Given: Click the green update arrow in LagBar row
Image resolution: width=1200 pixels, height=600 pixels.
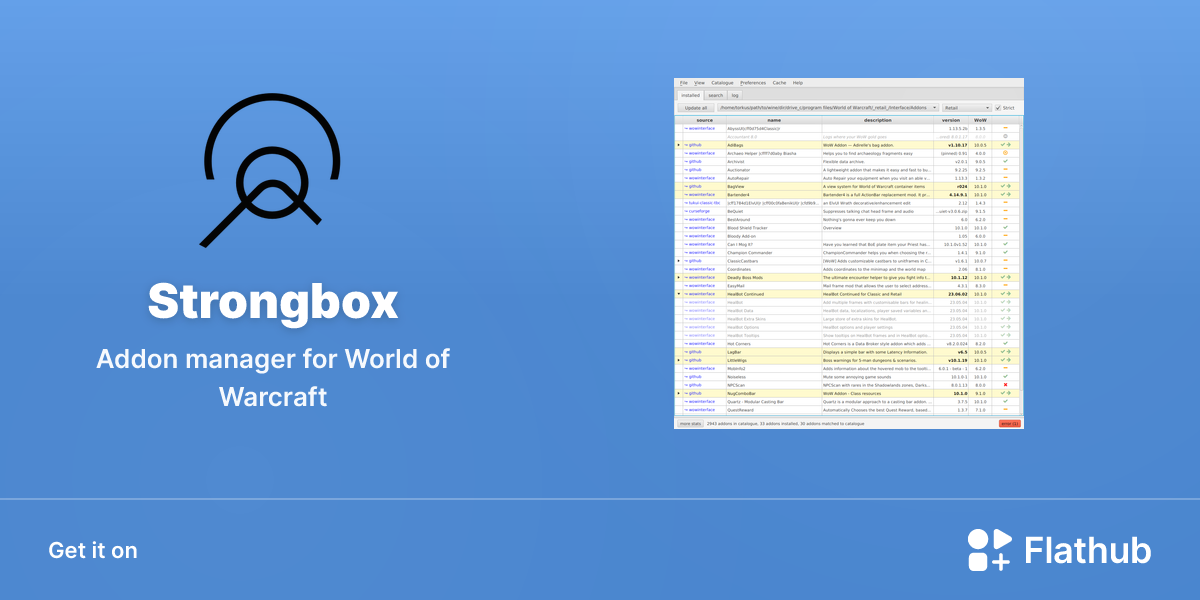Looking at the screenshot, I should 1009,352.
